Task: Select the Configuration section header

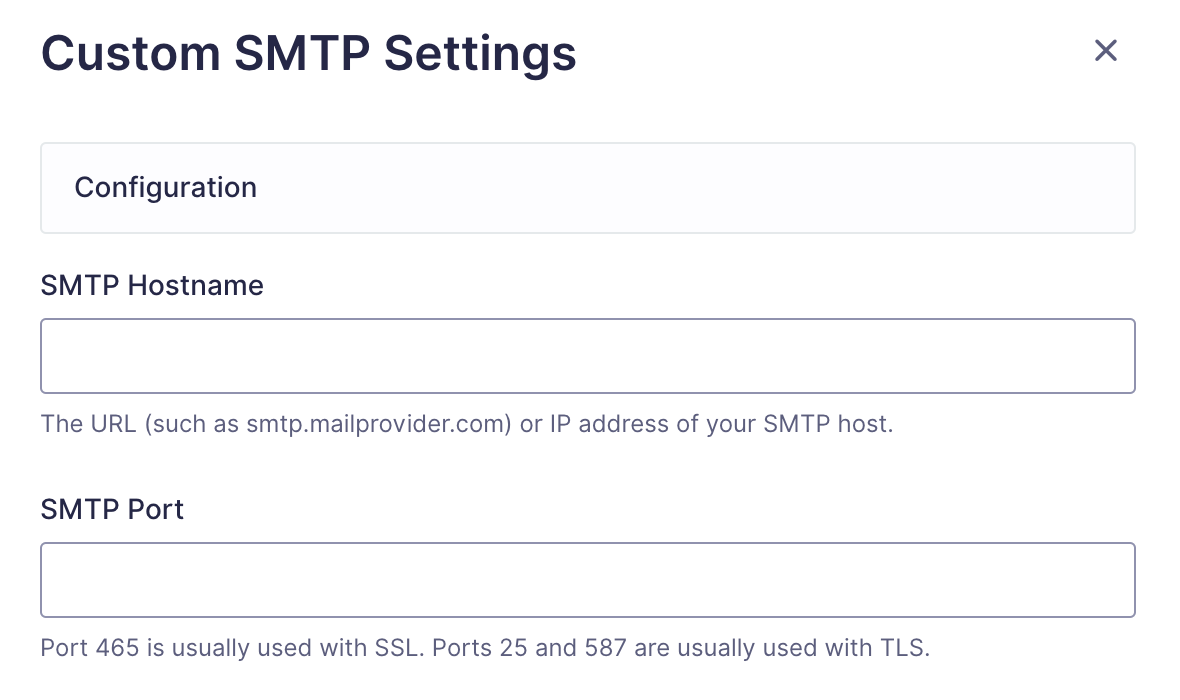Action: 166,187
